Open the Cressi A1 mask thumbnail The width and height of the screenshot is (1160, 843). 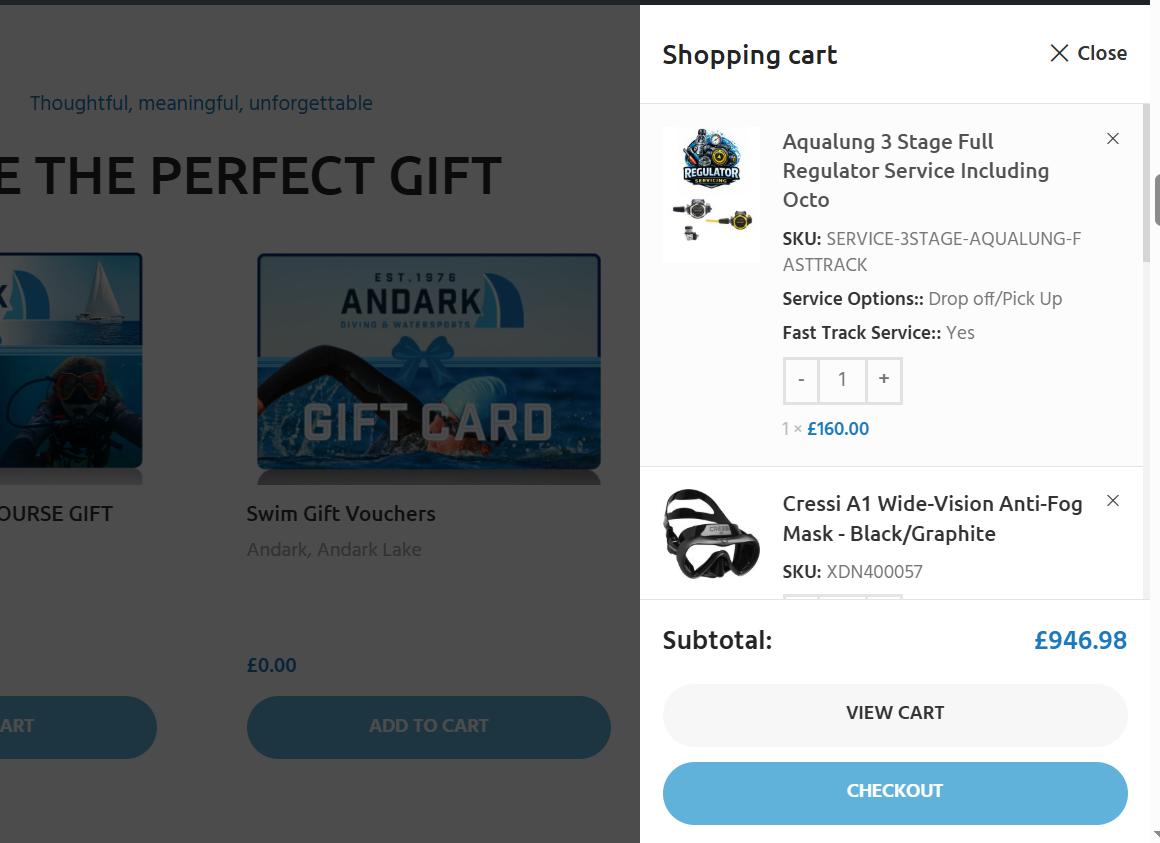tap(712, 534)
